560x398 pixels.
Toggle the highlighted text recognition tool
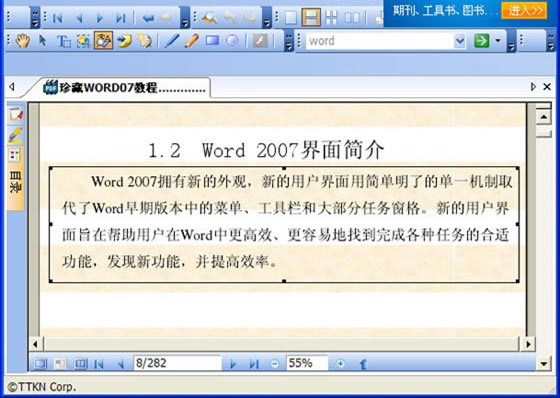(104, 40)
